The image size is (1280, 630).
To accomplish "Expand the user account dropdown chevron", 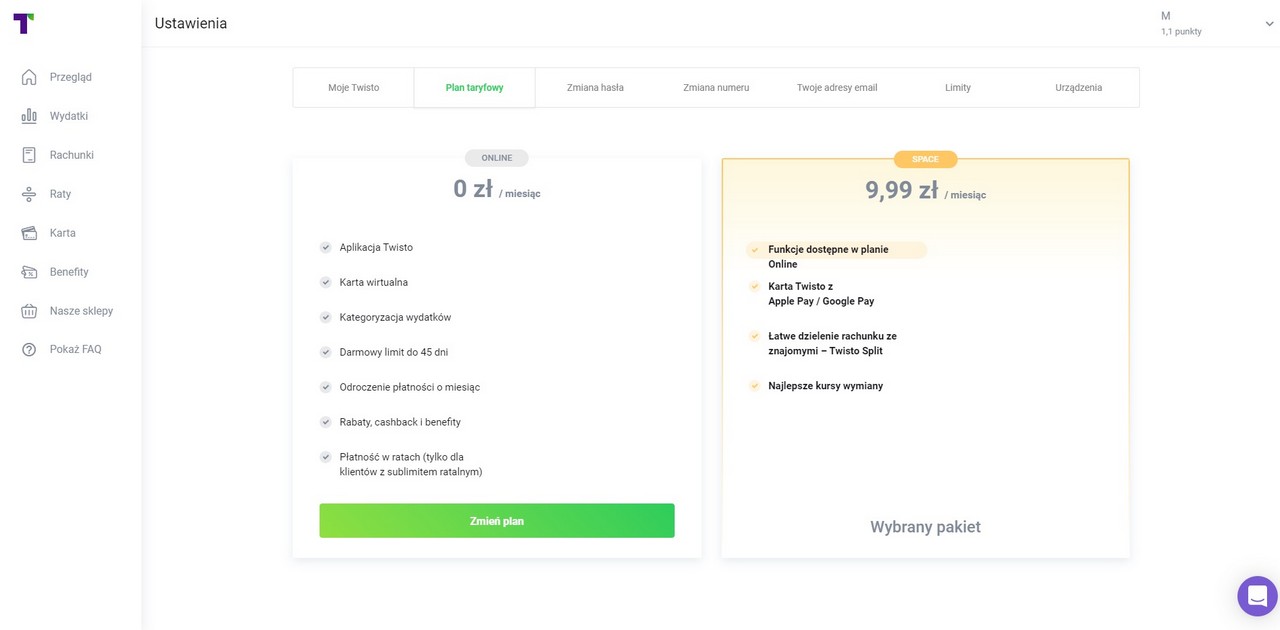I will click(1269, 24).
